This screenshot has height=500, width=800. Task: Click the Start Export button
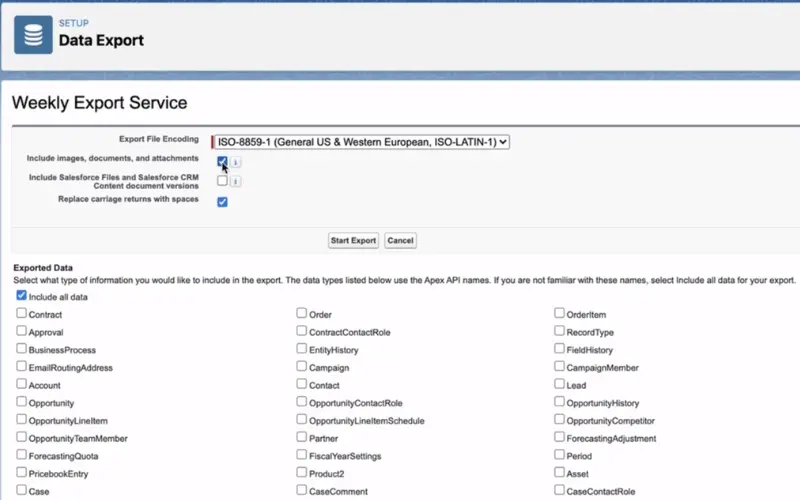pyautogui.click(x=353, y=240)
